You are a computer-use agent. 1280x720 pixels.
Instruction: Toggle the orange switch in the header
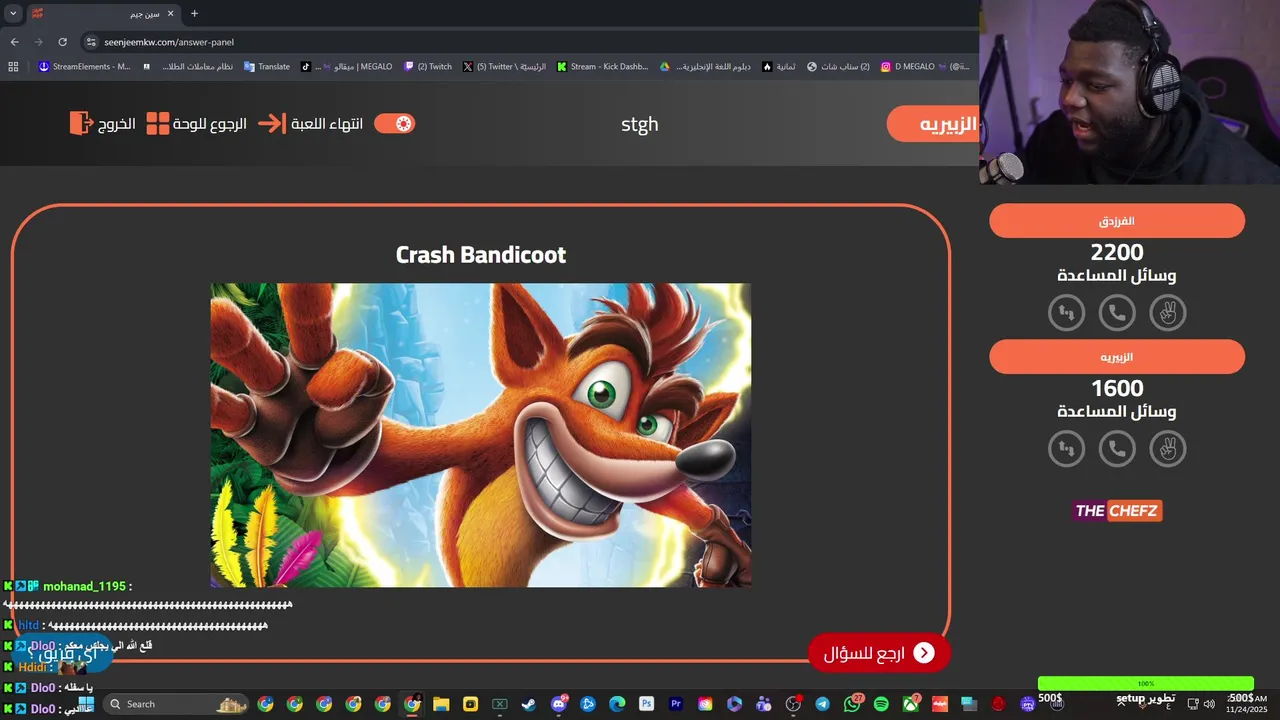click(x=394, y=124)
